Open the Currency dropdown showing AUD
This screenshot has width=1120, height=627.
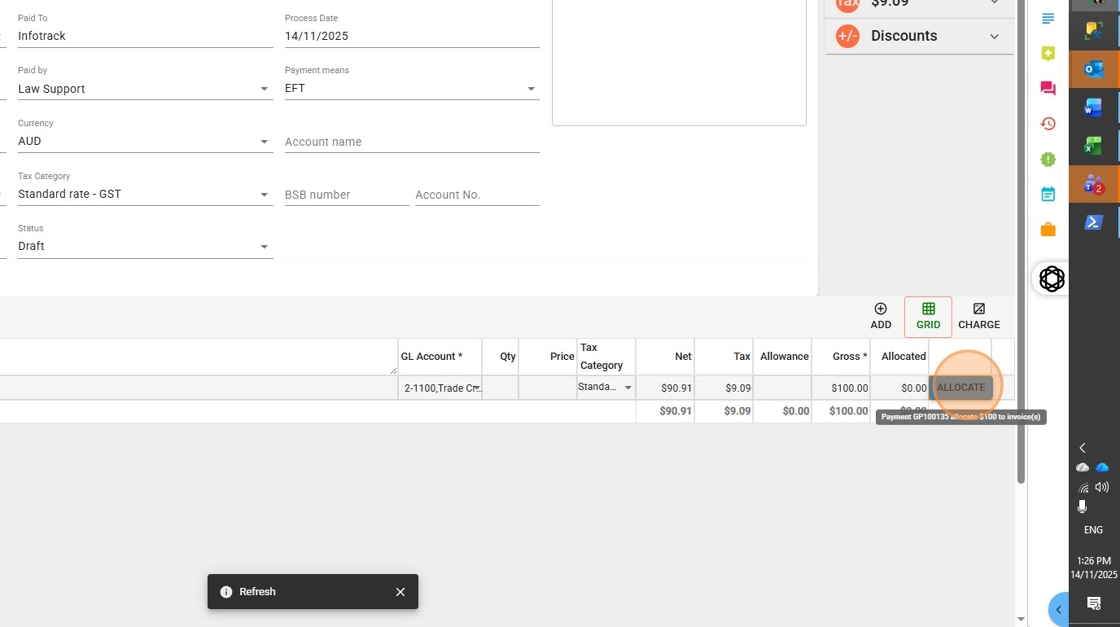(x=263, y=141)
